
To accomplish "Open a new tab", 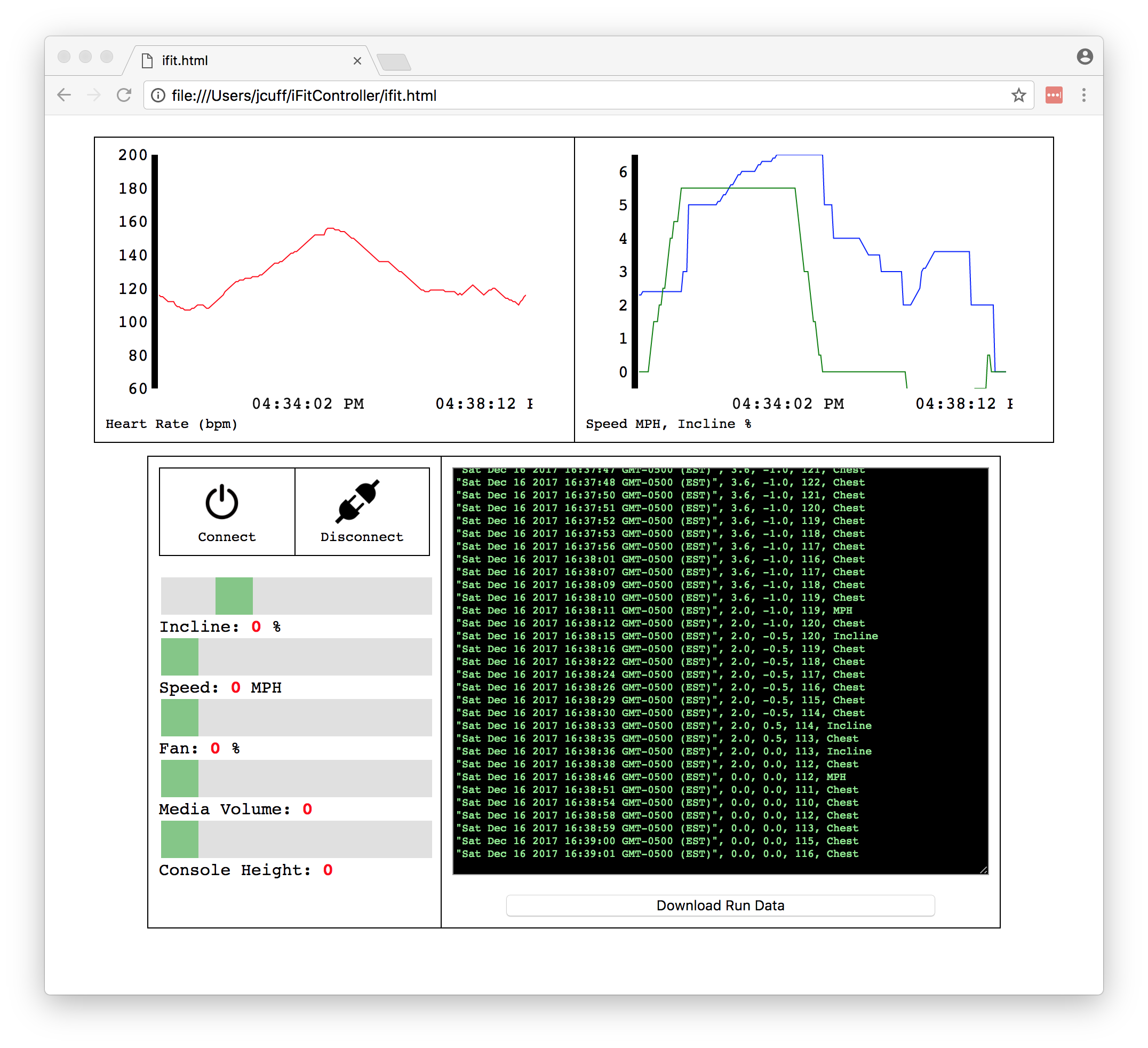I will click(x=394, y=61).
